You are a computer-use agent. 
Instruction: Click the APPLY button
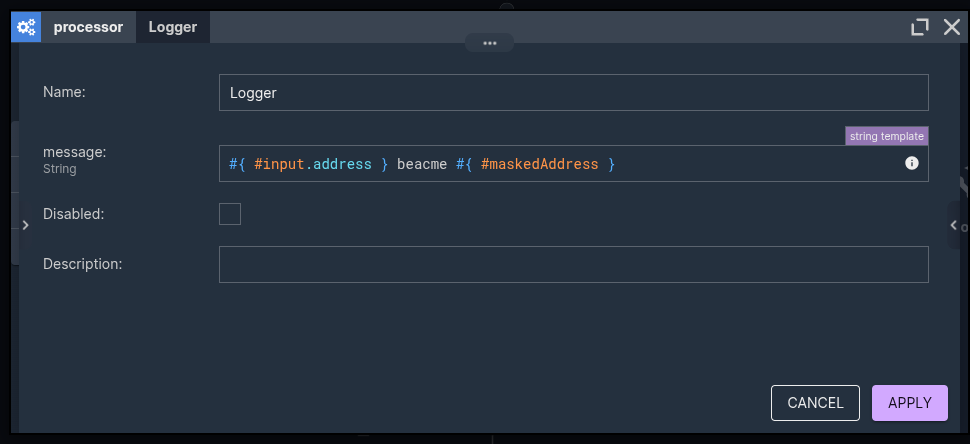[910, 403]
